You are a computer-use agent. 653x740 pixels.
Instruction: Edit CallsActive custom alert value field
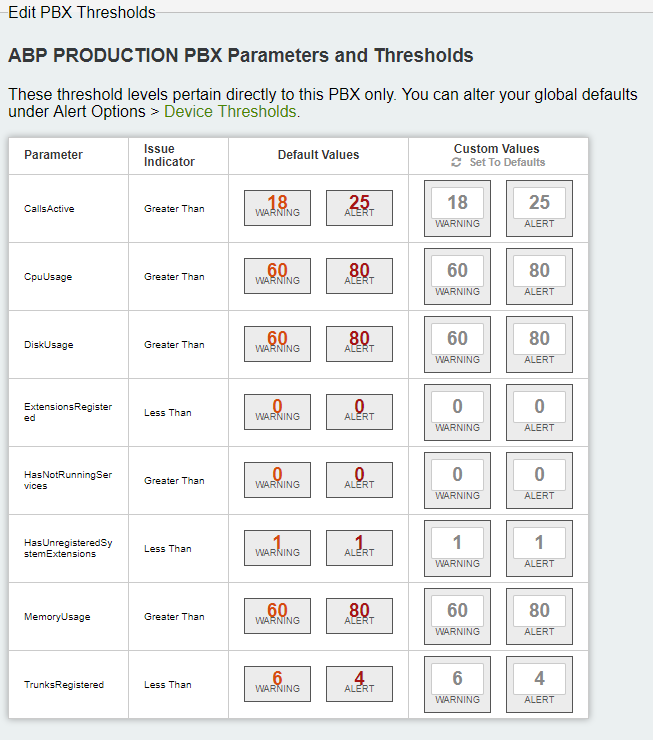[539, 202]
